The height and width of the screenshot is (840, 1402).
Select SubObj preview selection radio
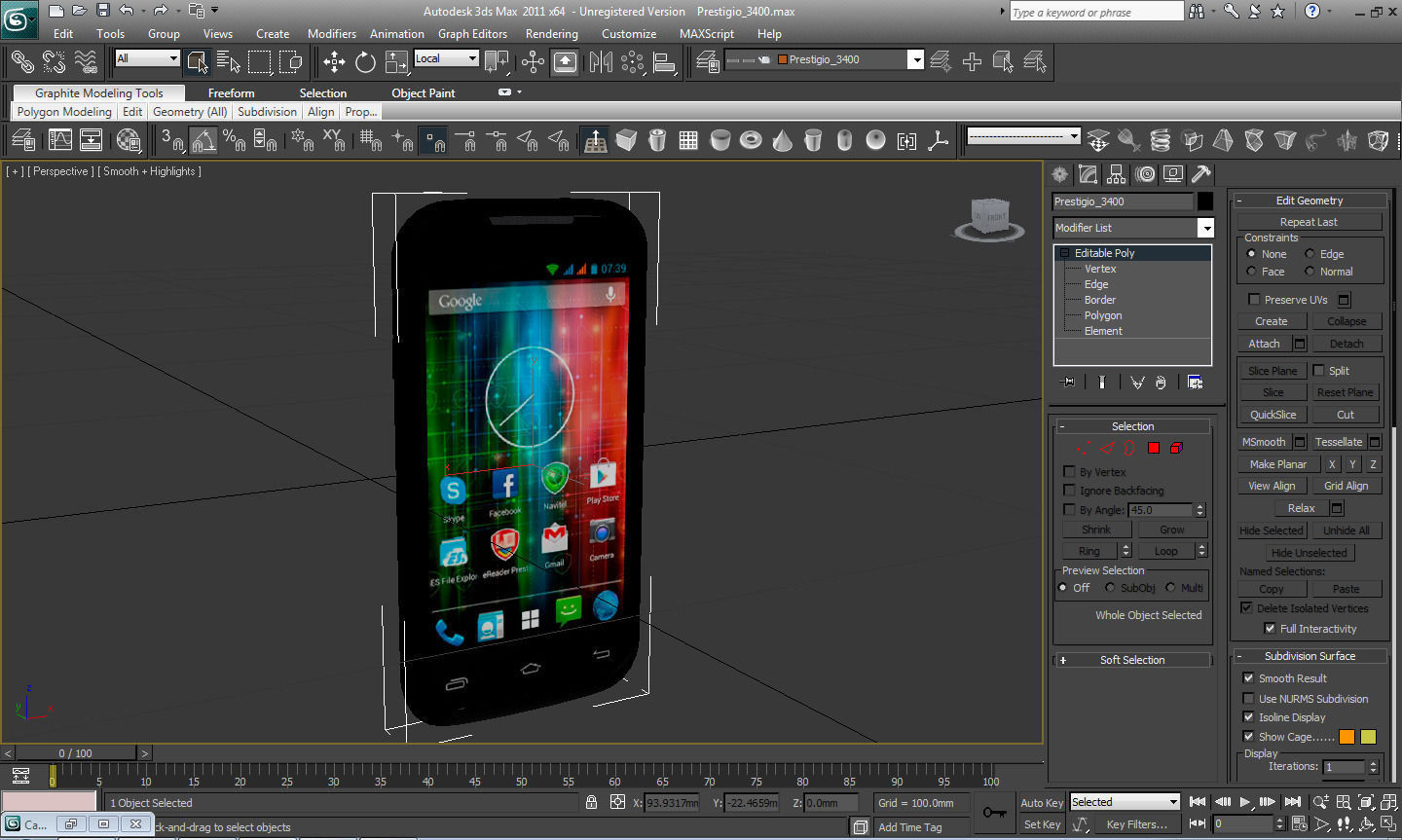(1110, 588)
